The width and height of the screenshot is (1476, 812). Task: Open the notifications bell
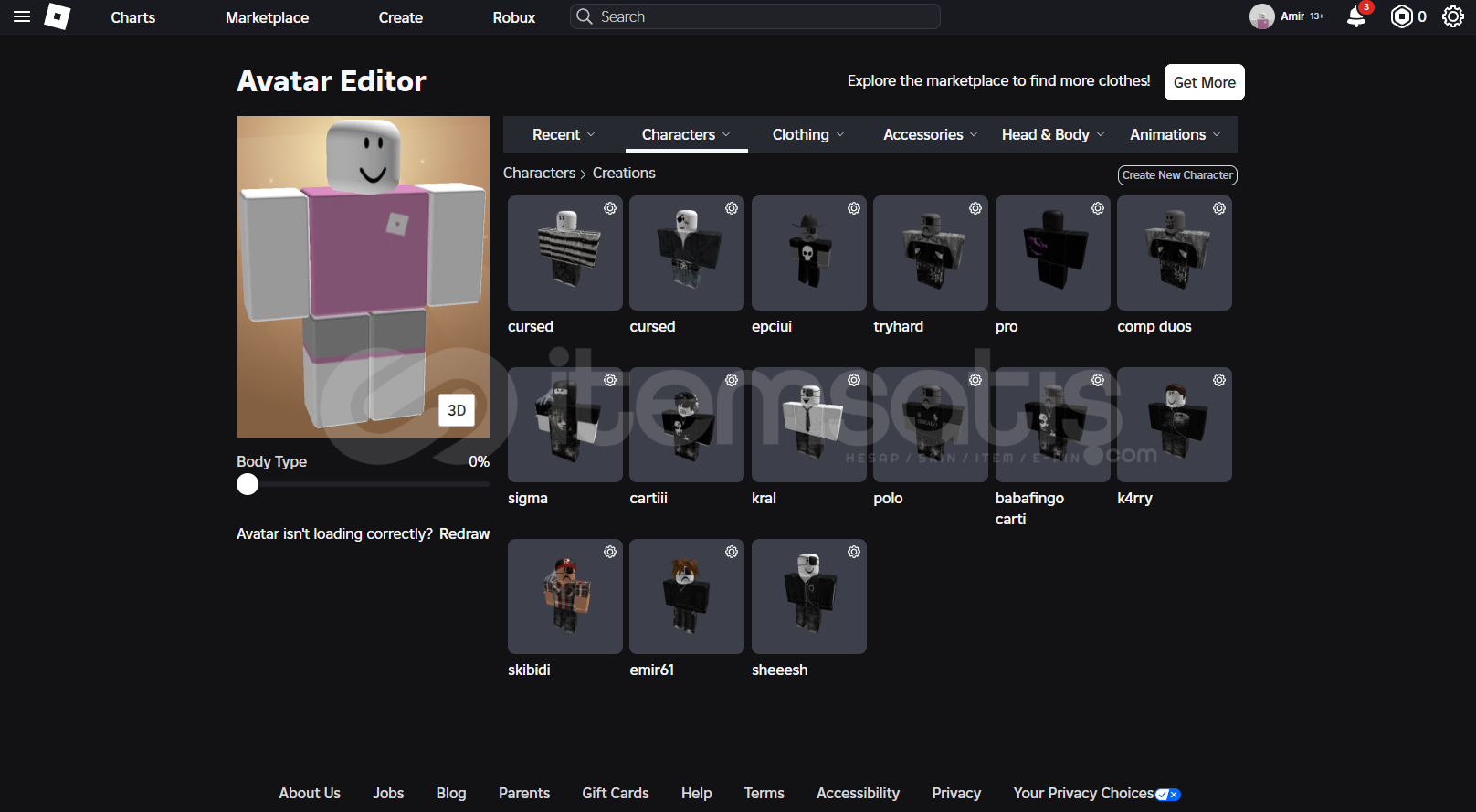click(x=1356, y=16)
